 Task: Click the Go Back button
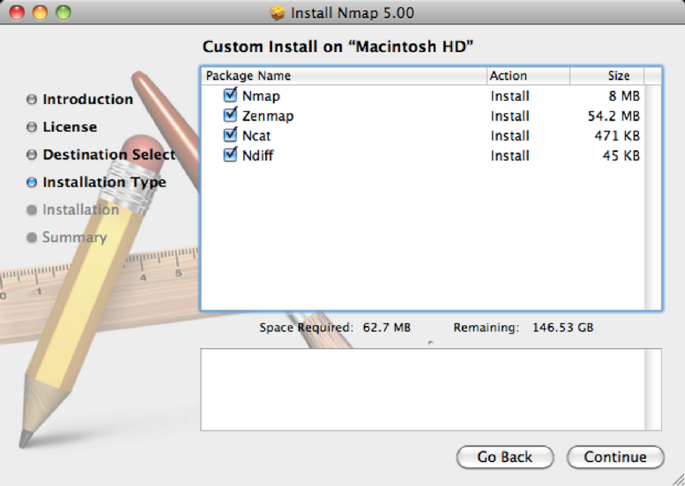click(505, 457)
